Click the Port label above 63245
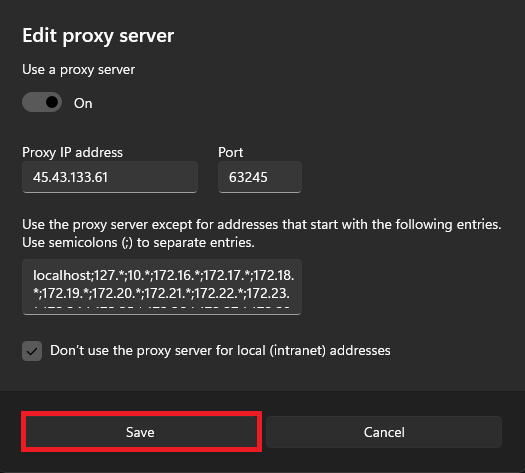Viewport: 525px width, 473px height. click(x=230, y=152)
